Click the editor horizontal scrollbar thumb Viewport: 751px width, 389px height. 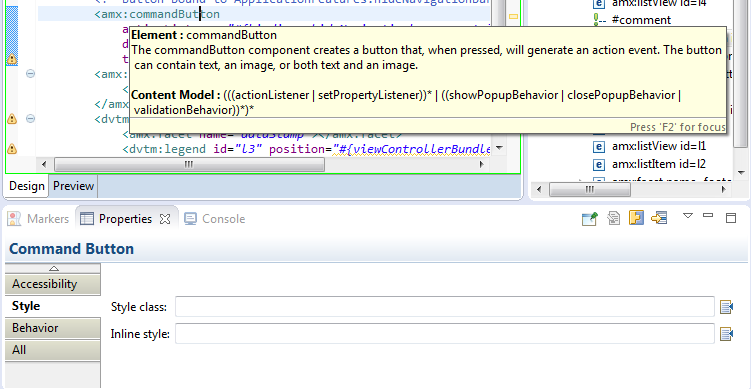click(x=189, y=164)
